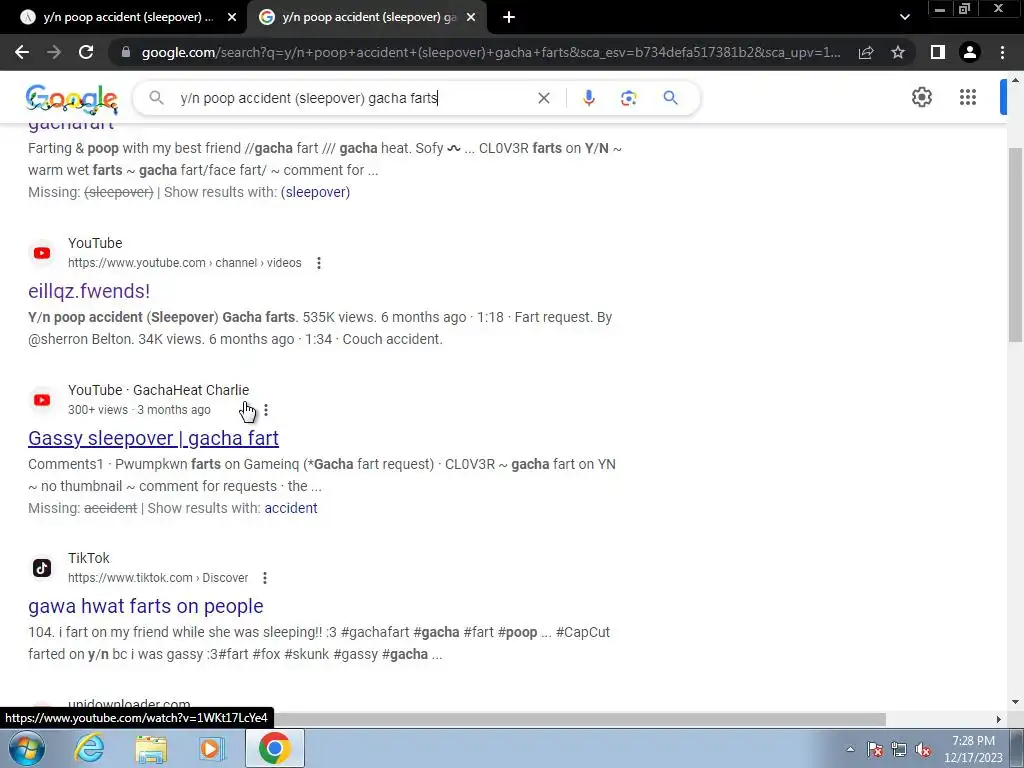
Task: Reload the page with refresh icon
Action: 86,52
